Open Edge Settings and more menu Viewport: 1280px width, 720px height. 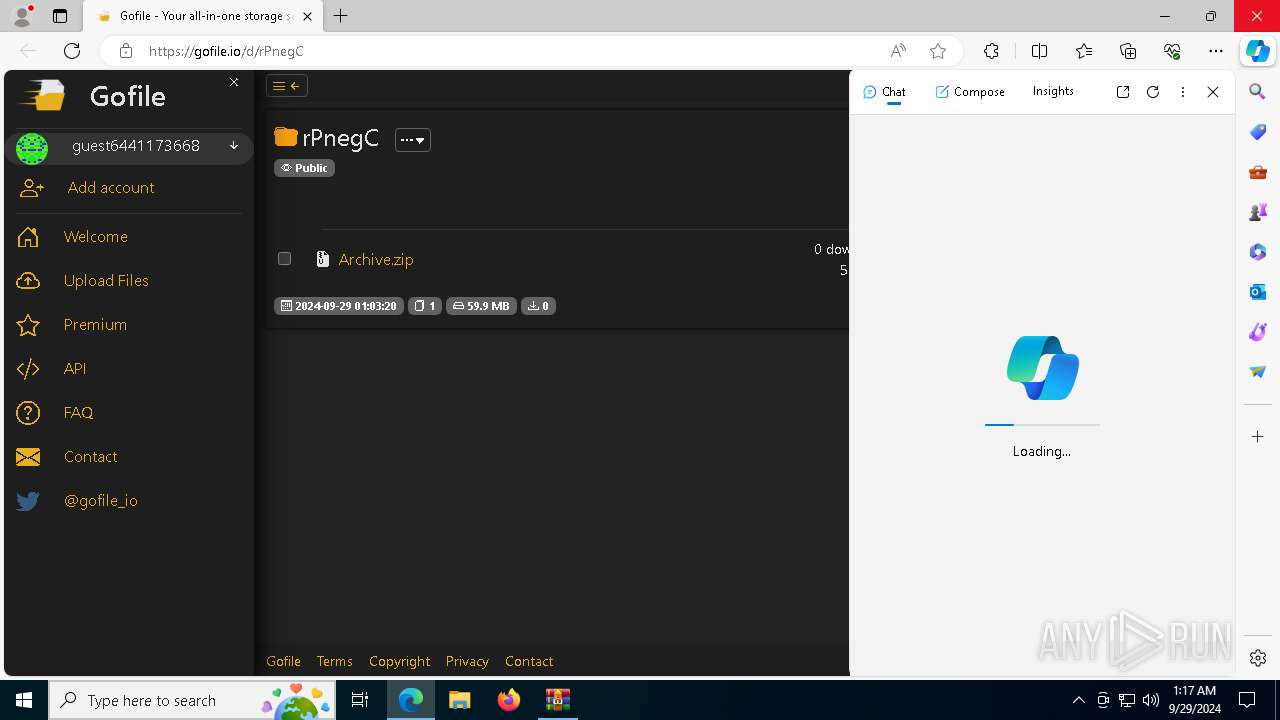1216,51
